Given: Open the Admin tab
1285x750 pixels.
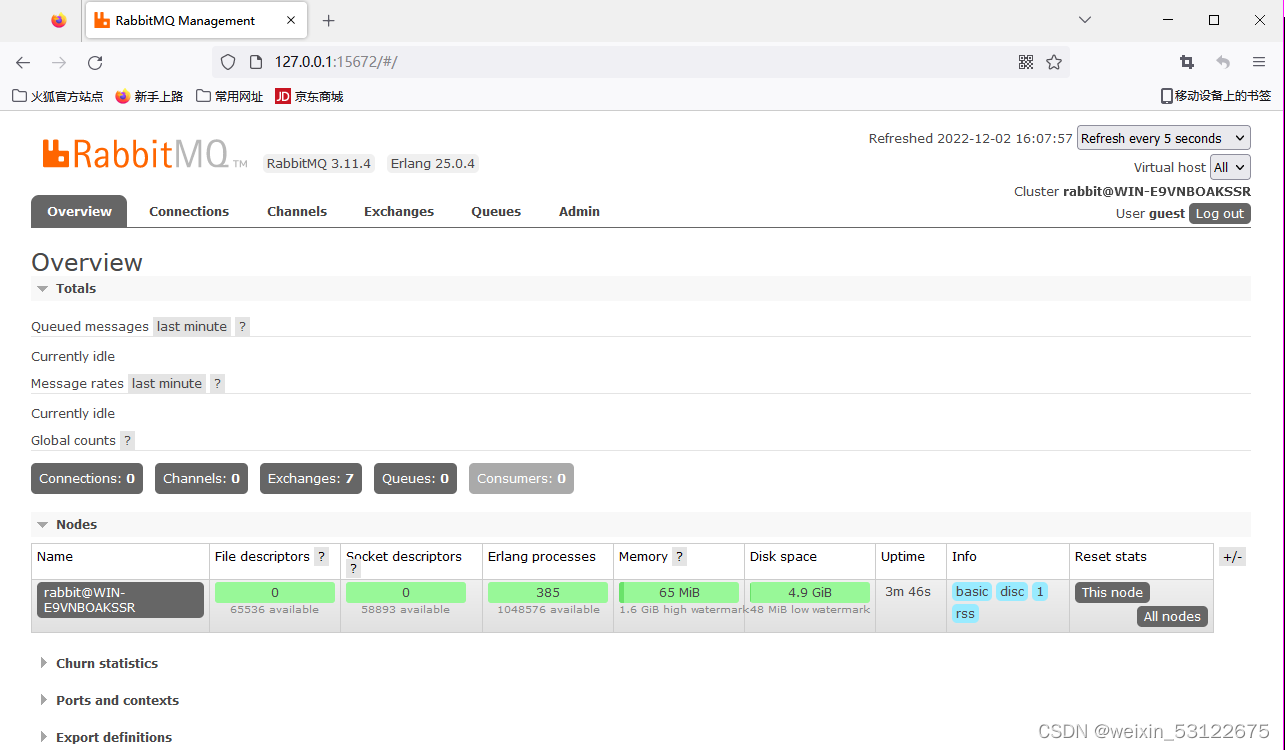Looking at the screenshot, I should [x=579, y=211].
